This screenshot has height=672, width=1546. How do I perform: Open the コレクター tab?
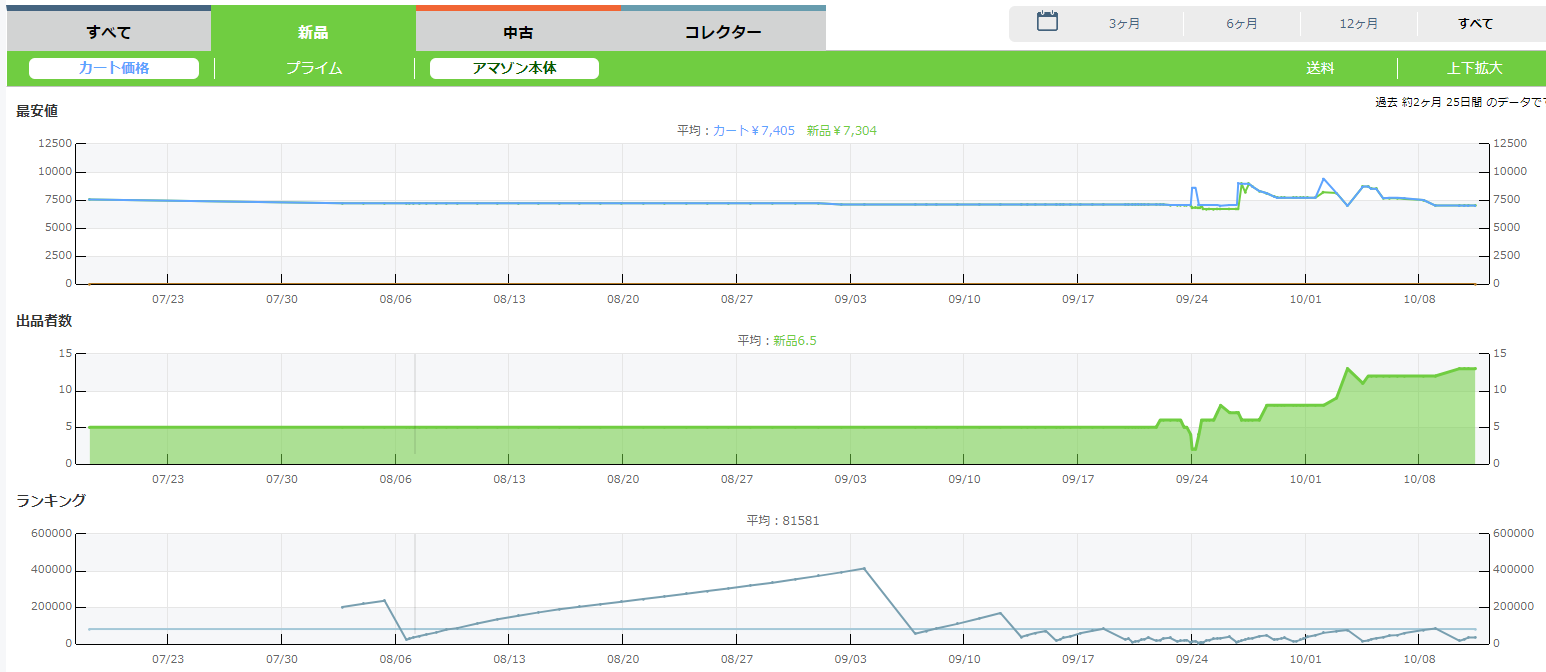tap(723, 32)
